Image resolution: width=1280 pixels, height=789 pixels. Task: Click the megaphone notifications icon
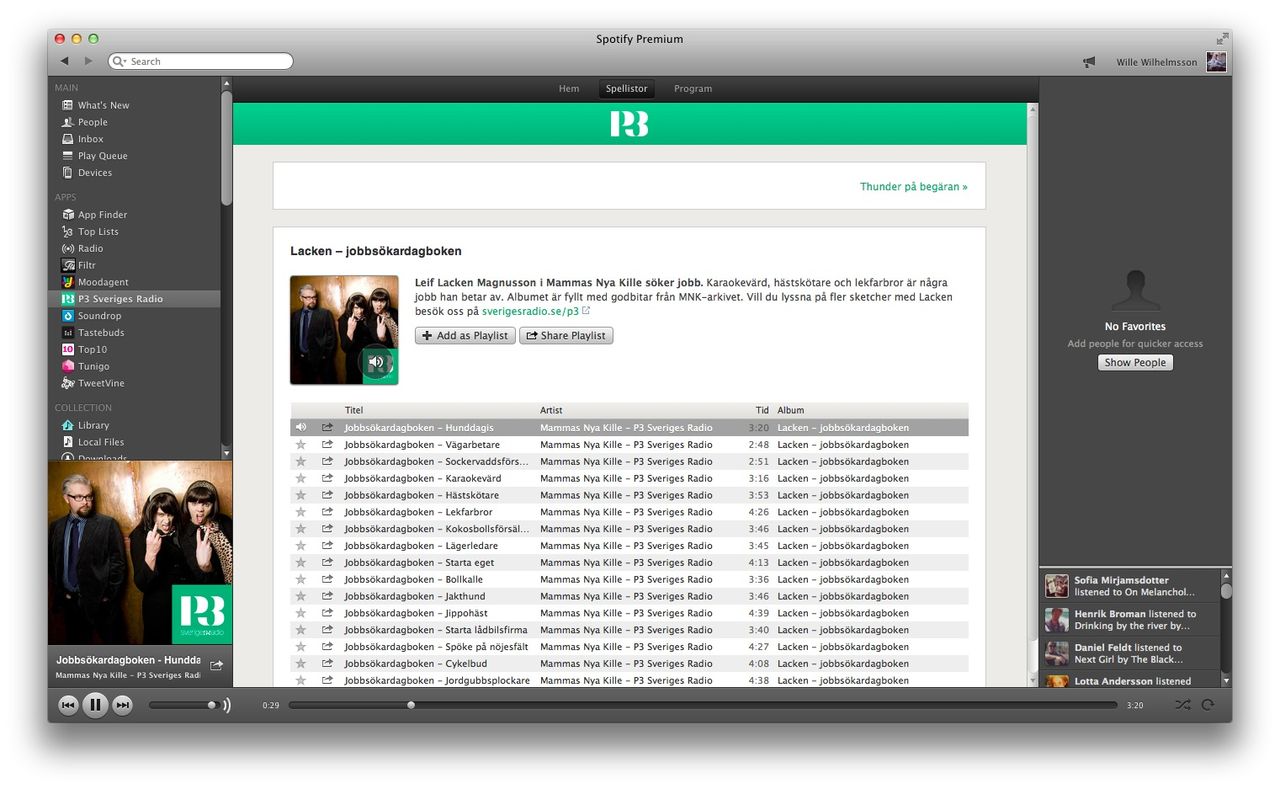1089,62
